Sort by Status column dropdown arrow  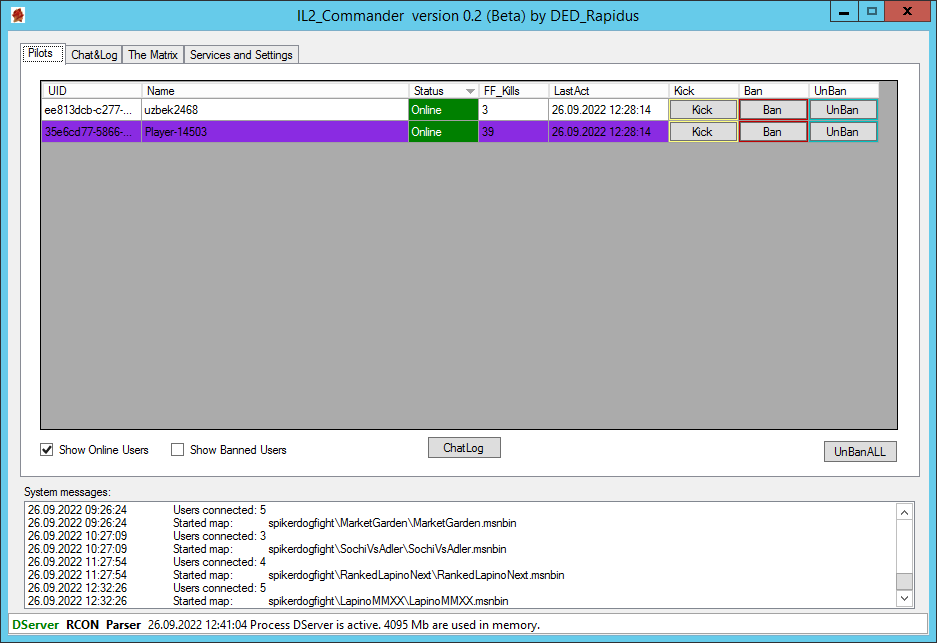click(470, 91)
